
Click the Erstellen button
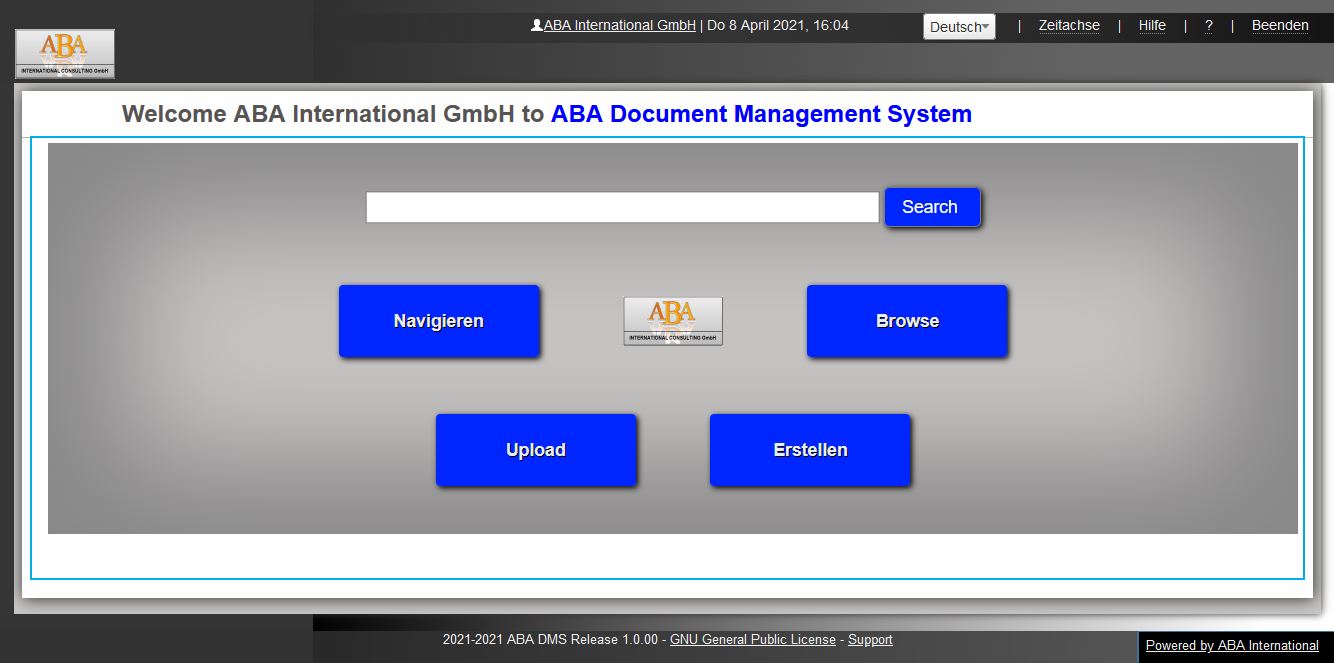pyautogui.click(x=810, y=450)
